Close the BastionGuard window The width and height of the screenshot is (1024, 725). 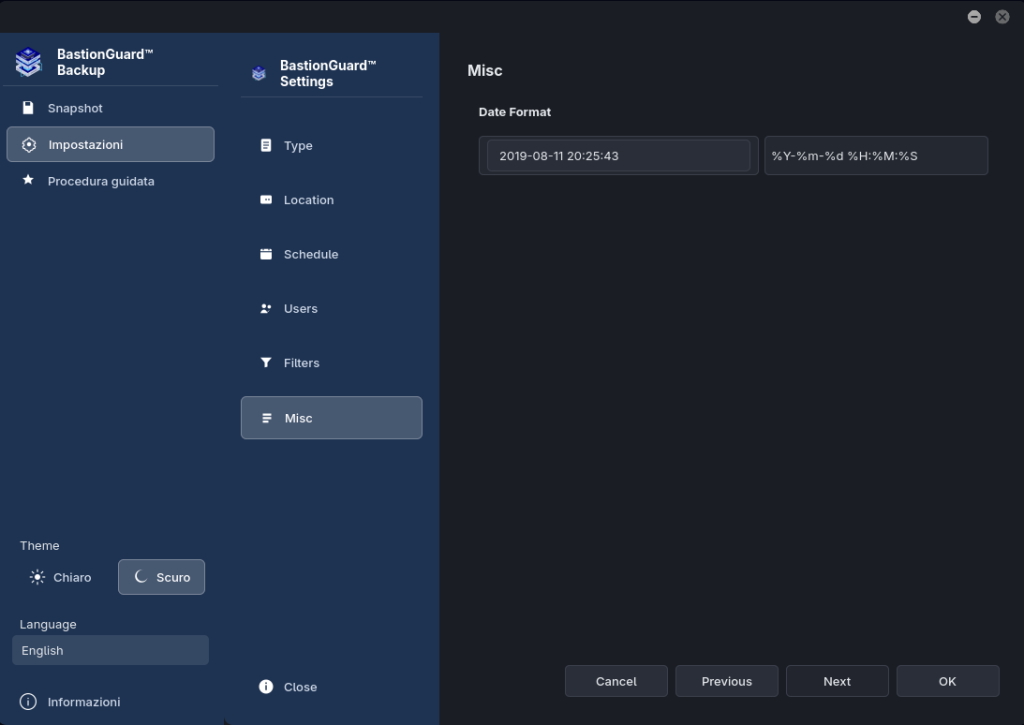tap(1002, 17)
